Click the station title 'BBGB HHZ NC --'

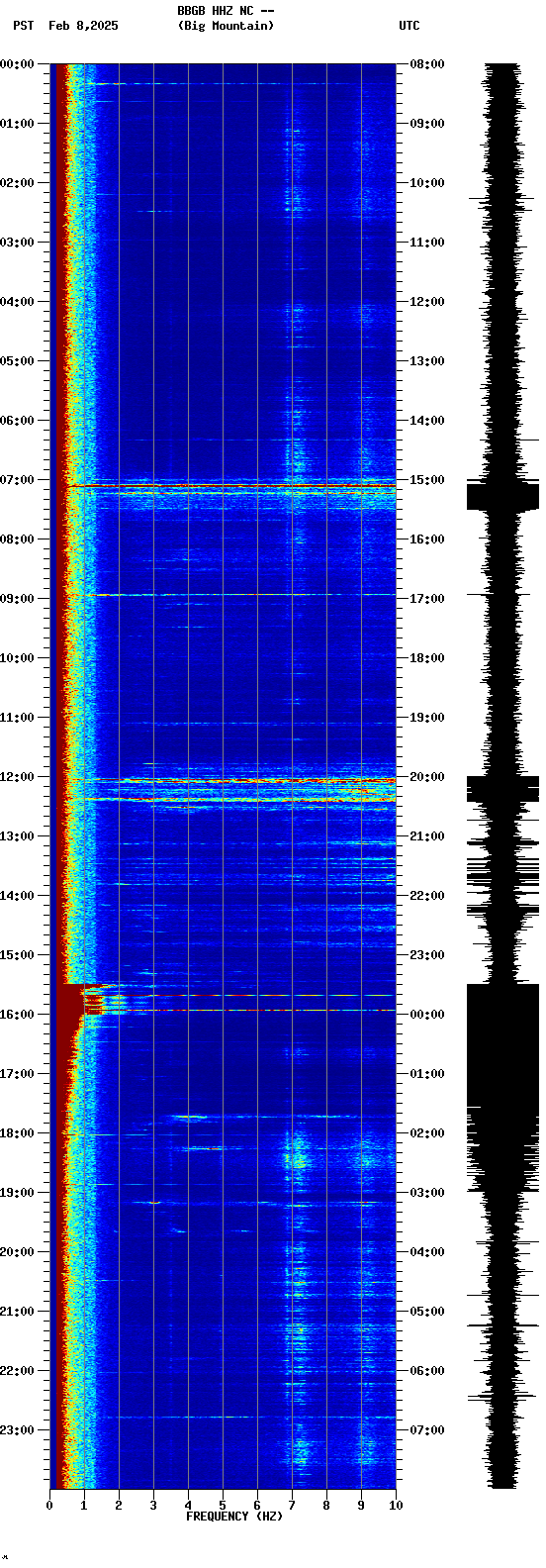226,11
